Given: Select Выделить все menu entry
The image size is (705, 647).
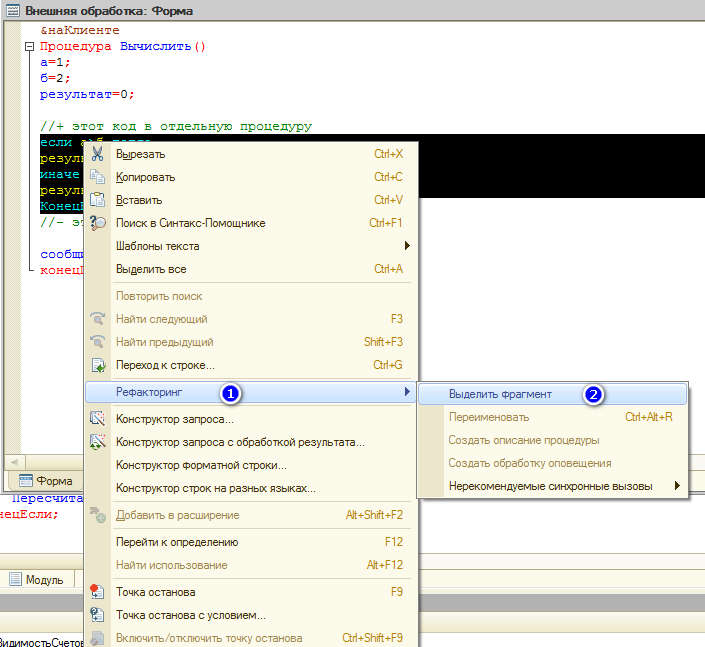Looking at the screenshot, I should pyautogui.click(x=151, y=269).
